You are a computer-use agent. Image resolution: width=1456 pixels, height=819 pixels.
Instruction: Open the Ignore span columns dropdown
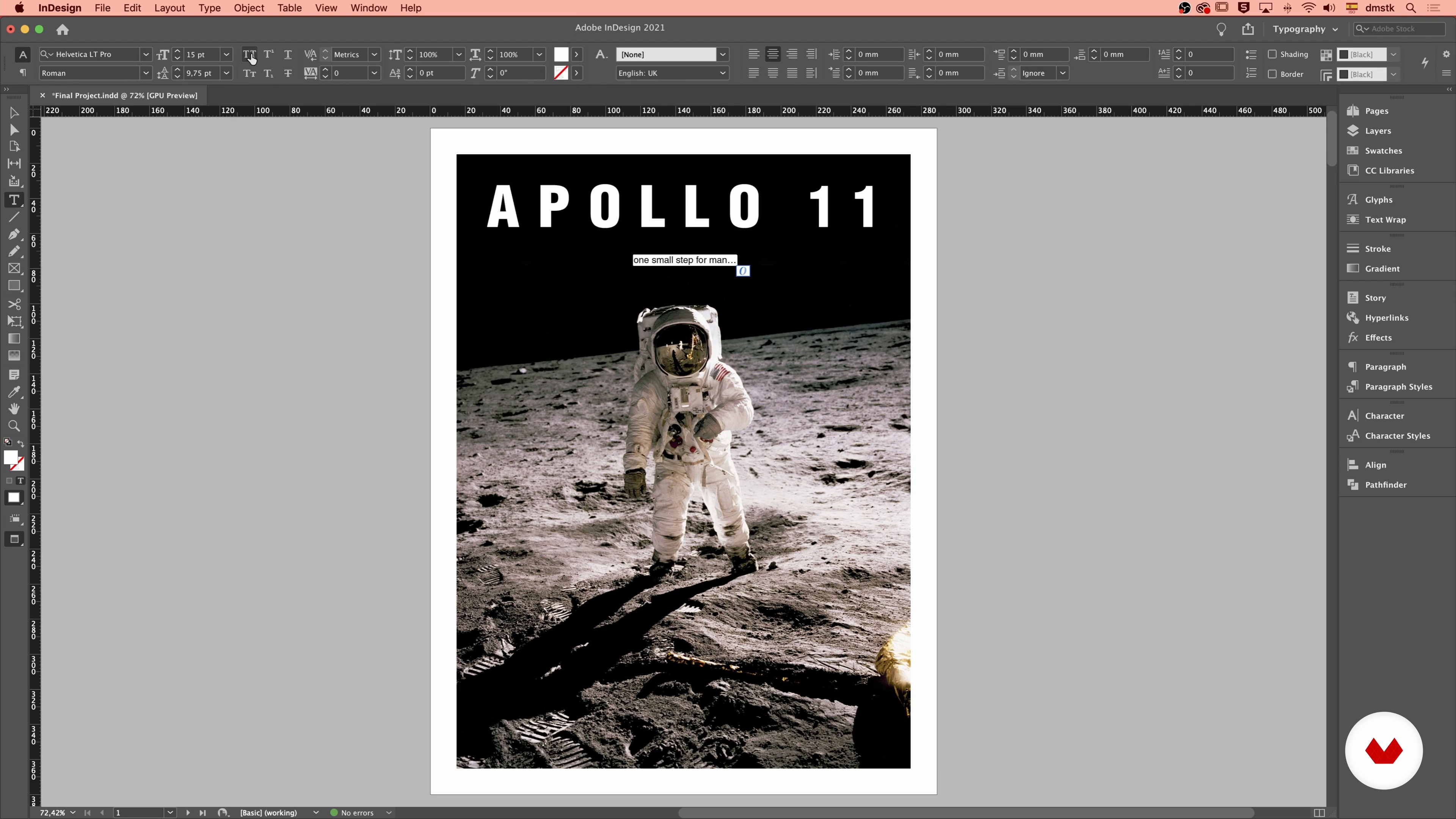[x=1062, y=73]
